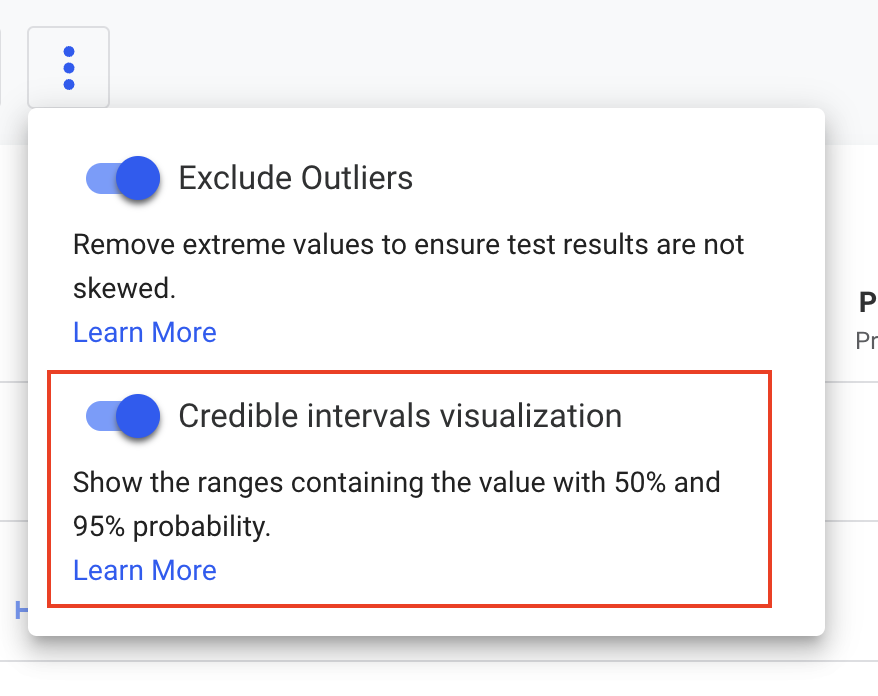Click the Credible intervals visualization label

point(400,416)
